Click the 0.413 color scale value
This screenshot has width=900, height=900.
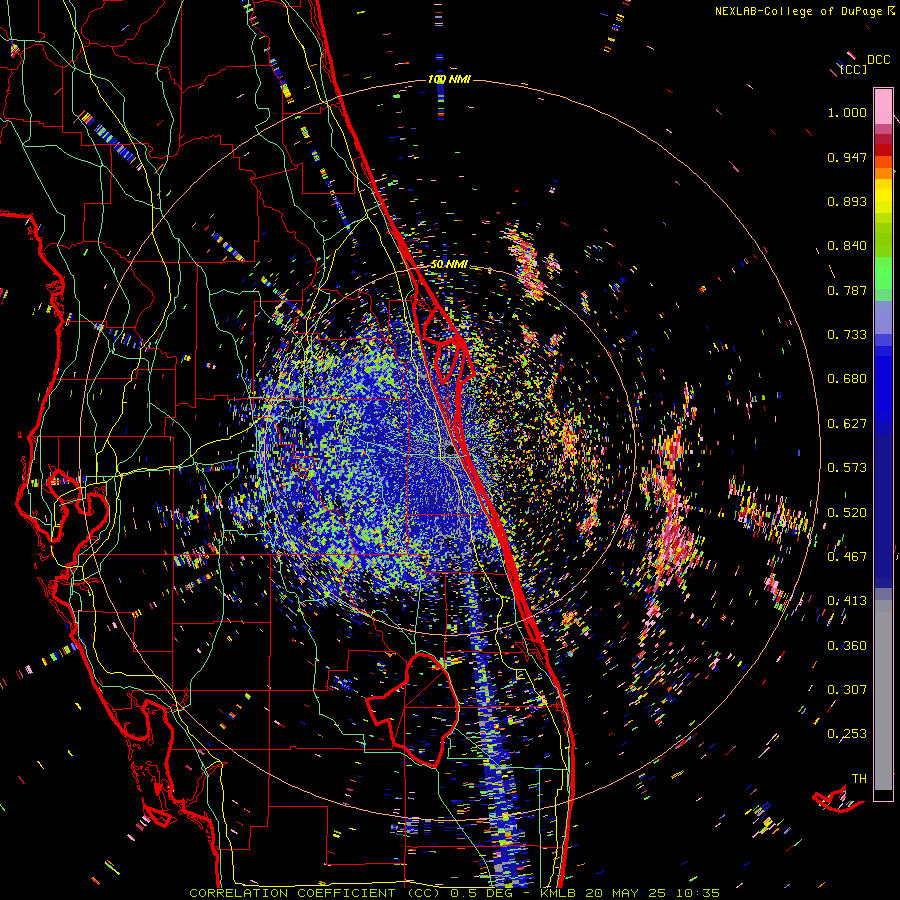click(847, 601)
